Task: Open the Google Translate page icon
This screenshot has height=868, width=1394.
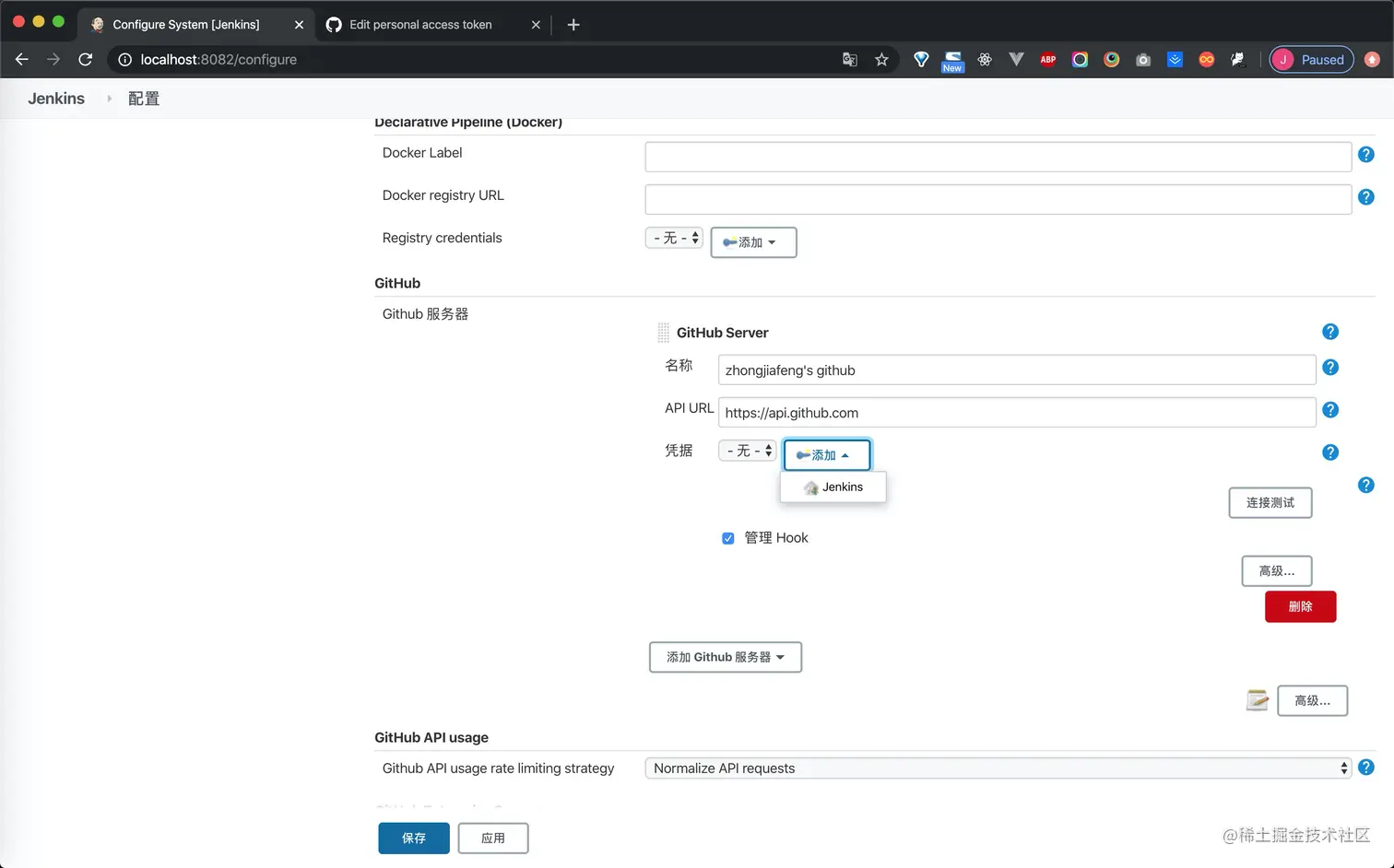Action: (x=850, y=60)
